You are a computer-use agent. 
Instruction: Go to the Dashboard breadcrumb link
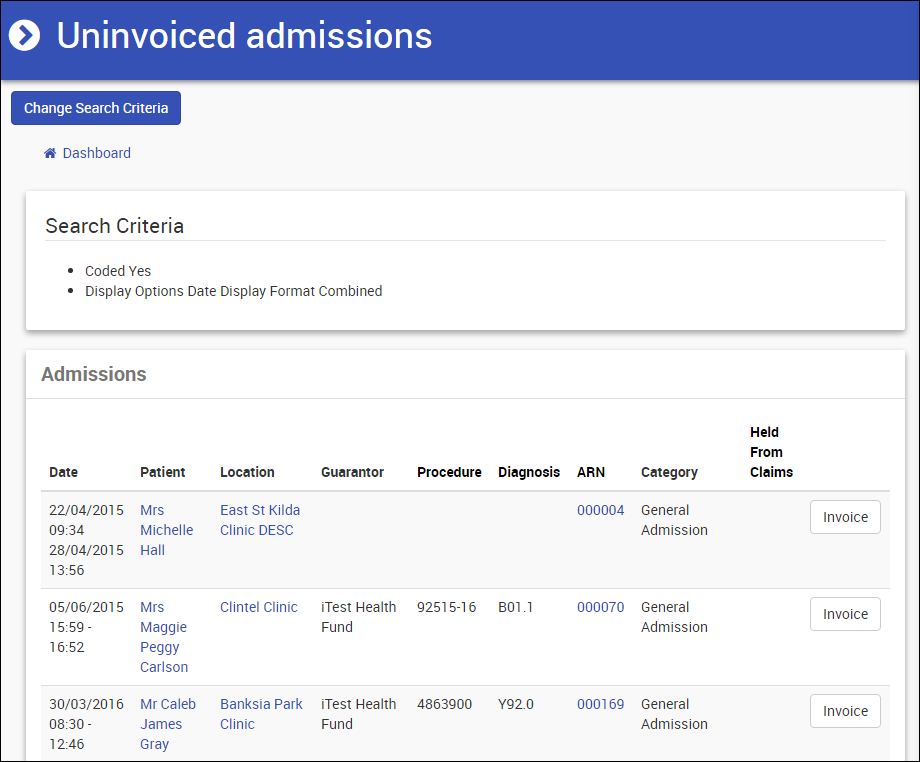tap(96, 153)
